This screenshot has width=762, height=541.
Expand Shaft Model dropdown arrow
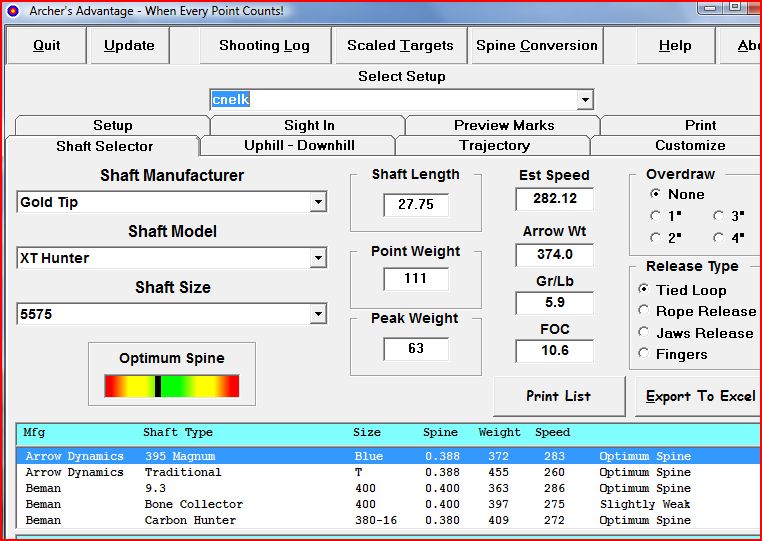point(318,258)
